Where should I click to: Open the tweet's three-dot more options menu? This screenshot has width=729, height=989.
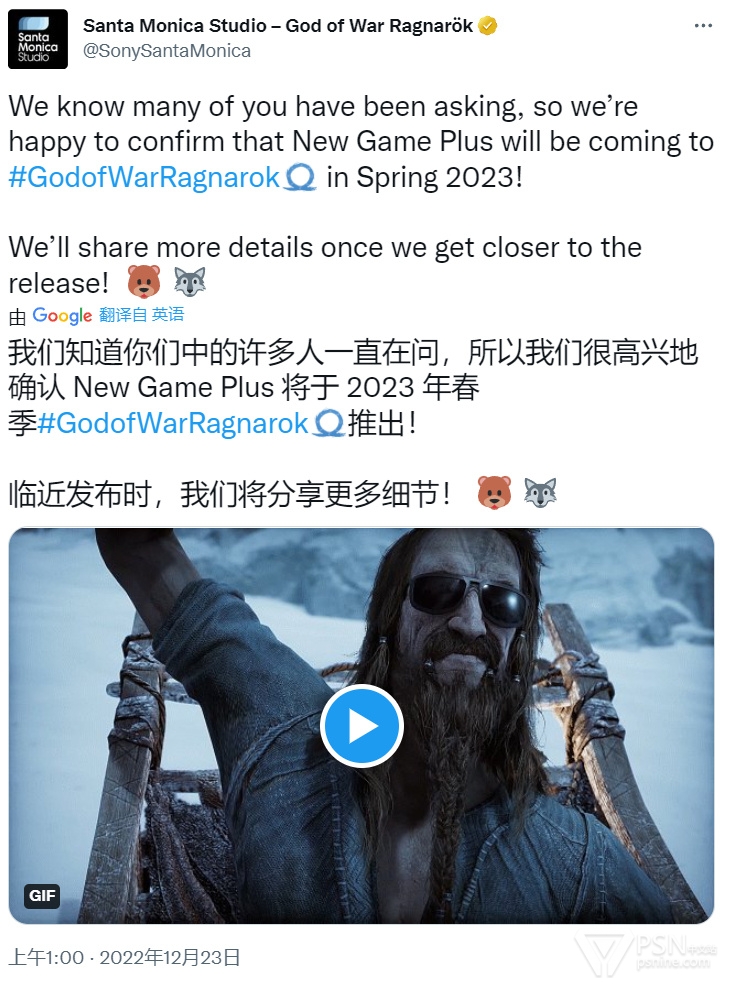coord(703,26)
